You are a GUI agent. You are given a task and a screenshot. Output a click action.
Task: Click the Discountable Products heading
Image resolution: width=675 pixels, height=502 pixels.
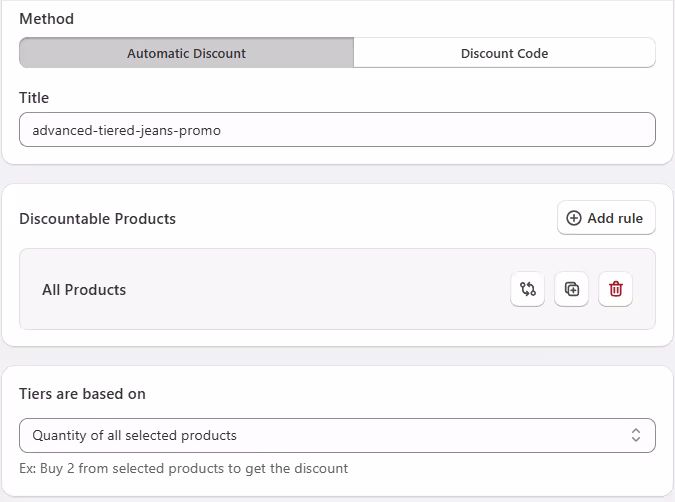tap(98, 219)
